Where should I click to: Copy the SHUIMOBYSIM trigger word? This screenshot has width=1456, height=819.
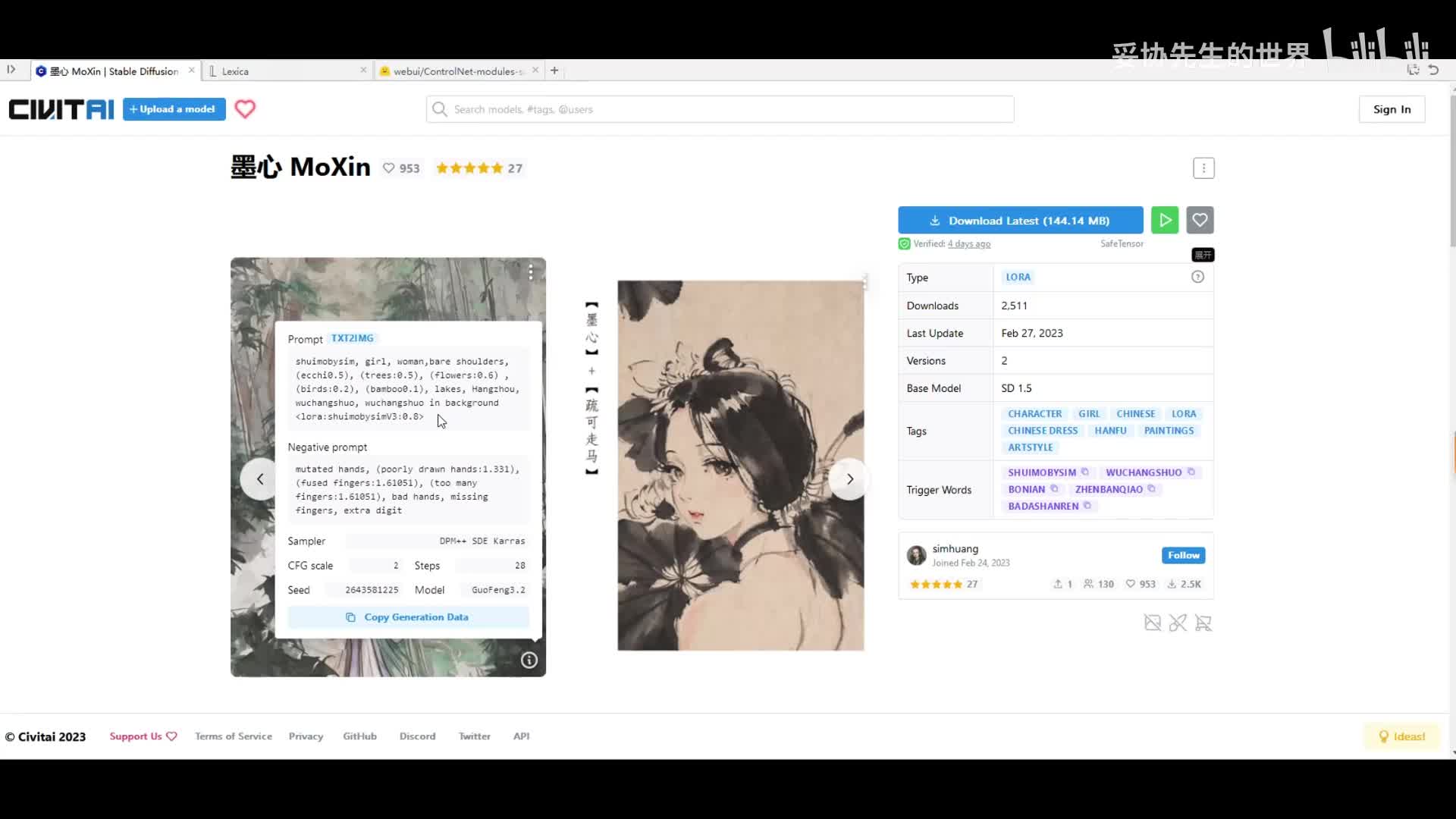[x=1084, y=472]
